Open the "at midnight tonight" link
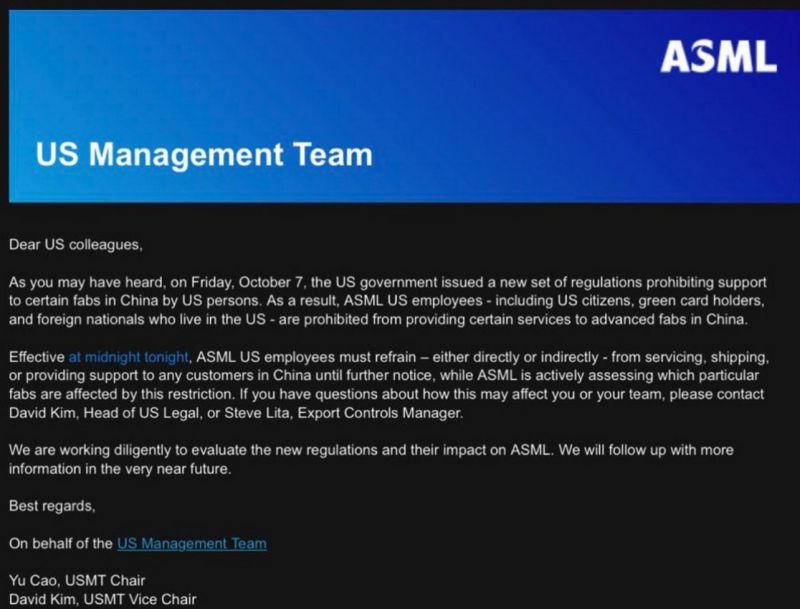The image size is (800, 609). coord(126,357)
